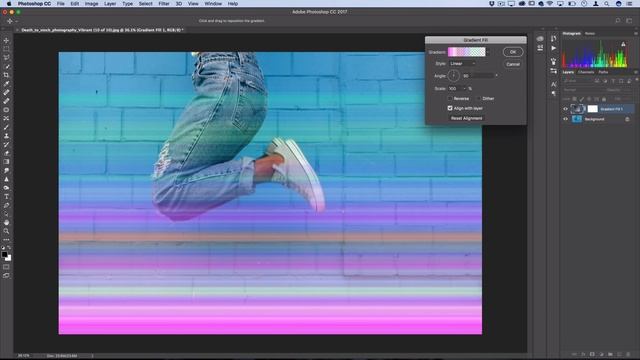Open the Window menu

click(x=213, y=4)
